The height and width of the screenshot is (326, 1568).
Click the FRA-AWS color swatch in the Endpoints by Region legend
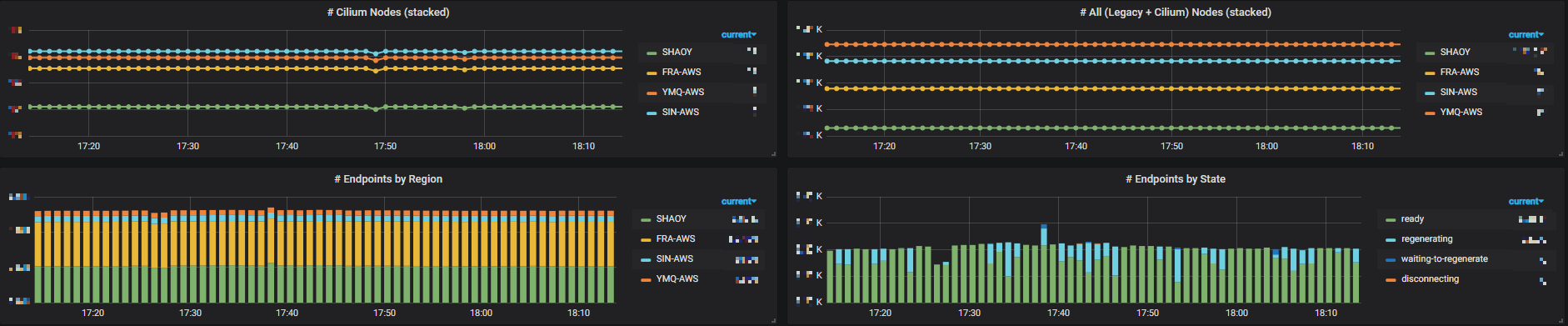(x=646, y=239)
